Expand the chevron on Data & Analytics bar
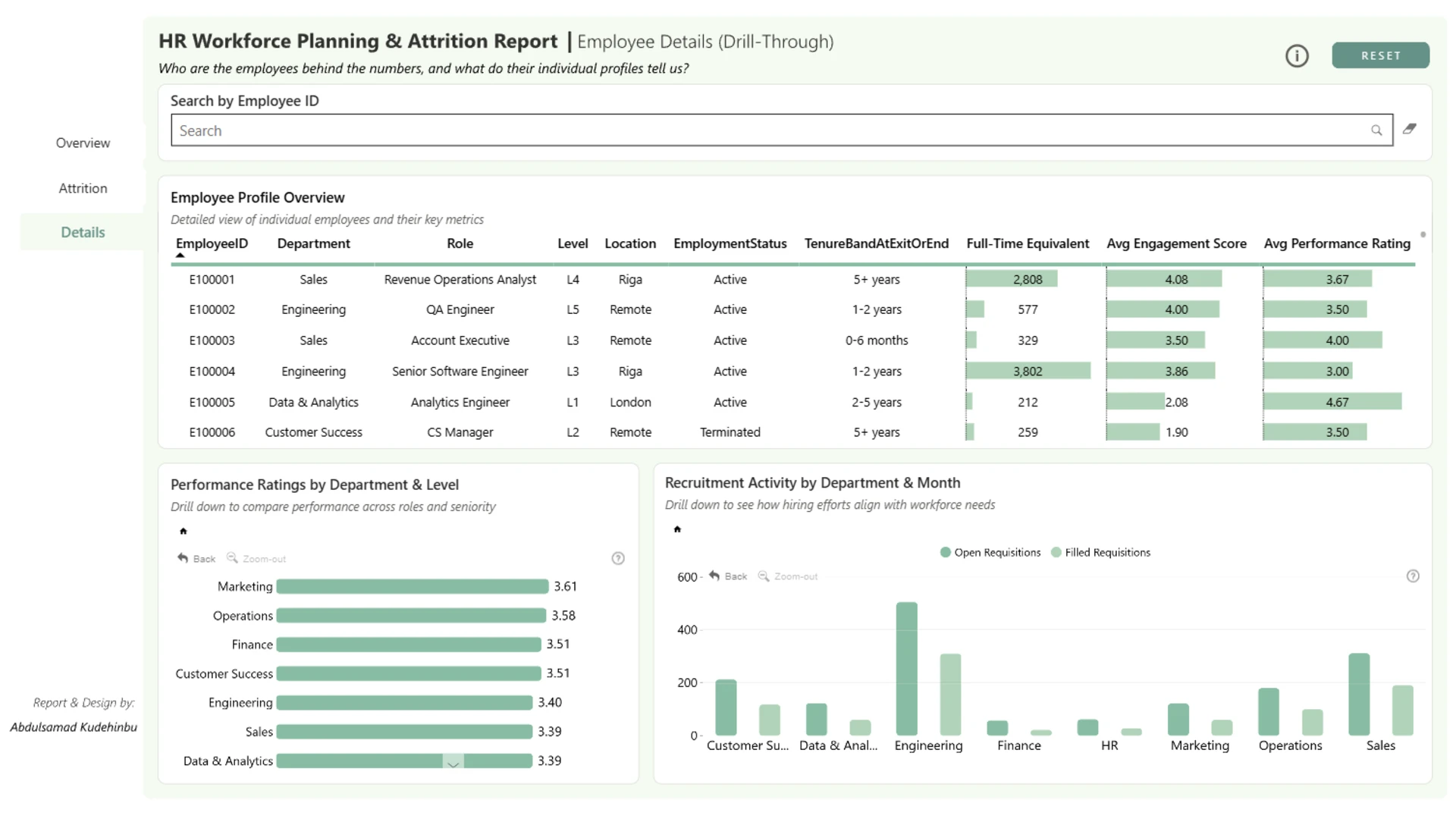 point(453,762)
